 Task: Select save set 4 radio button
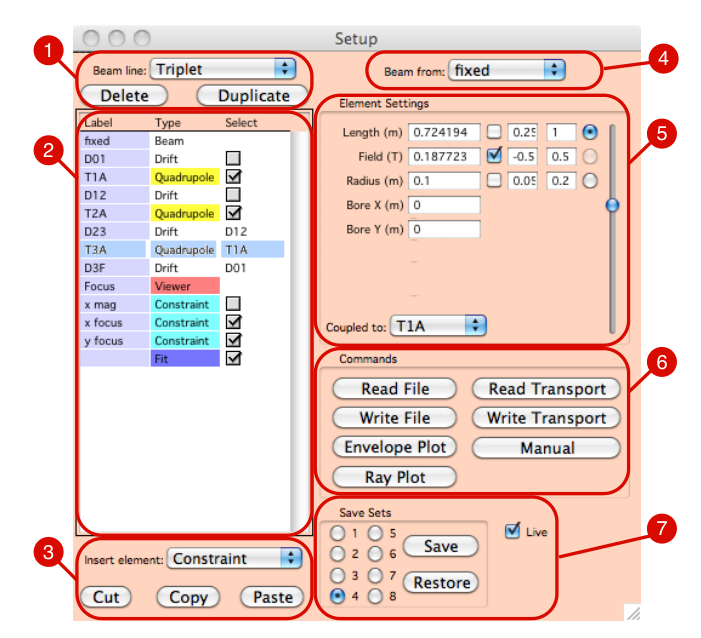click(x=338, y=596)
